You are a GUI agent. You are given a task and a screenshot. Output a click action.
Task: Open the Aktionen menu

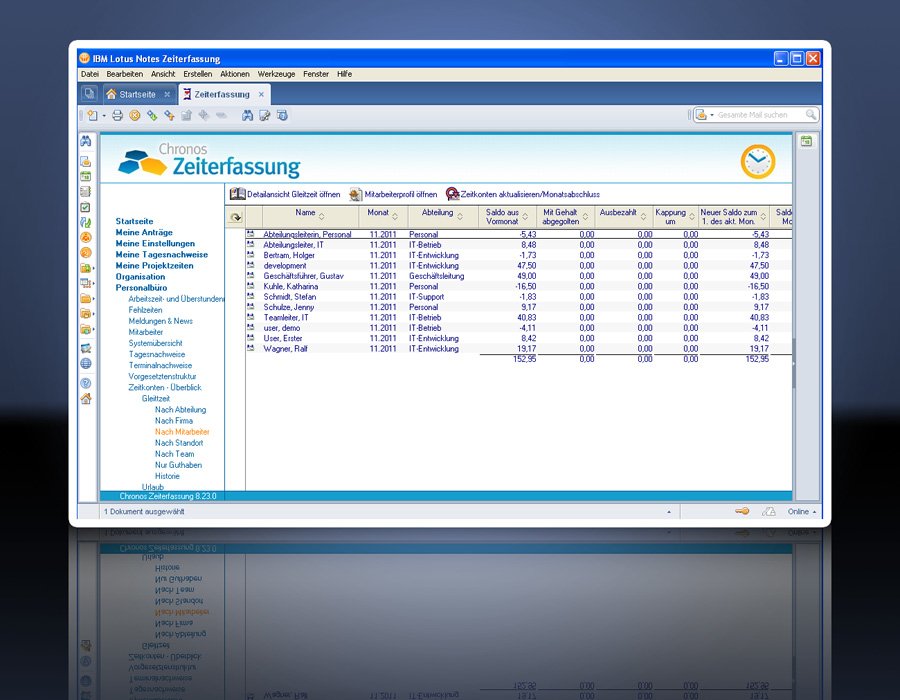[x=235, y=74]
